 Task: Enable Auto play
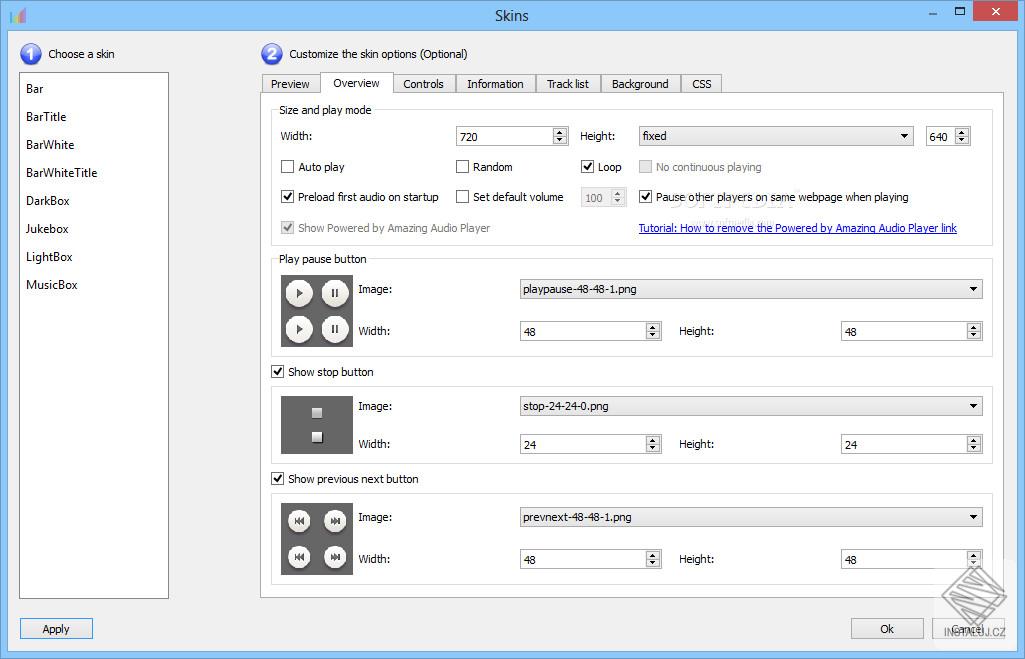point(287,167)
